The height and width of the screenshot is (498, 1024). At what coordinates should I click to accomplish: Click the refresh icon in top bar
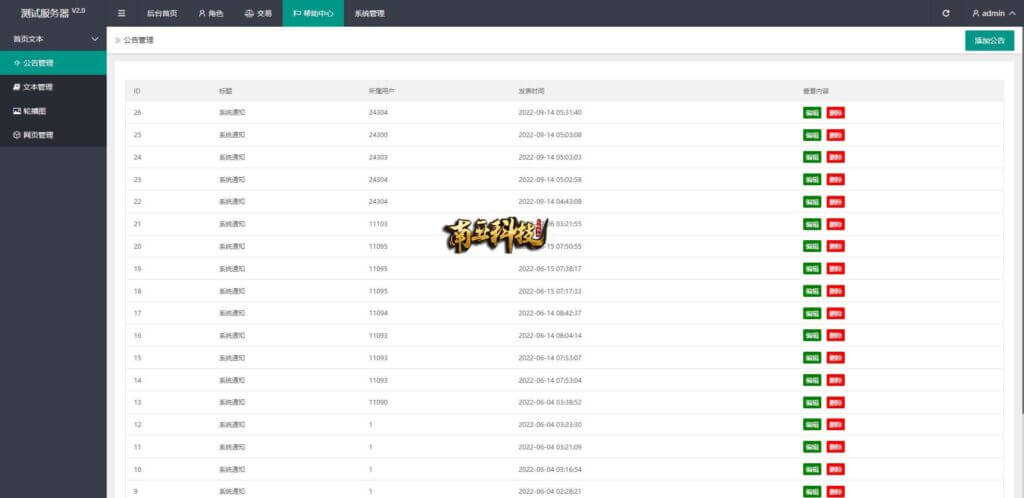pos(946,13)
